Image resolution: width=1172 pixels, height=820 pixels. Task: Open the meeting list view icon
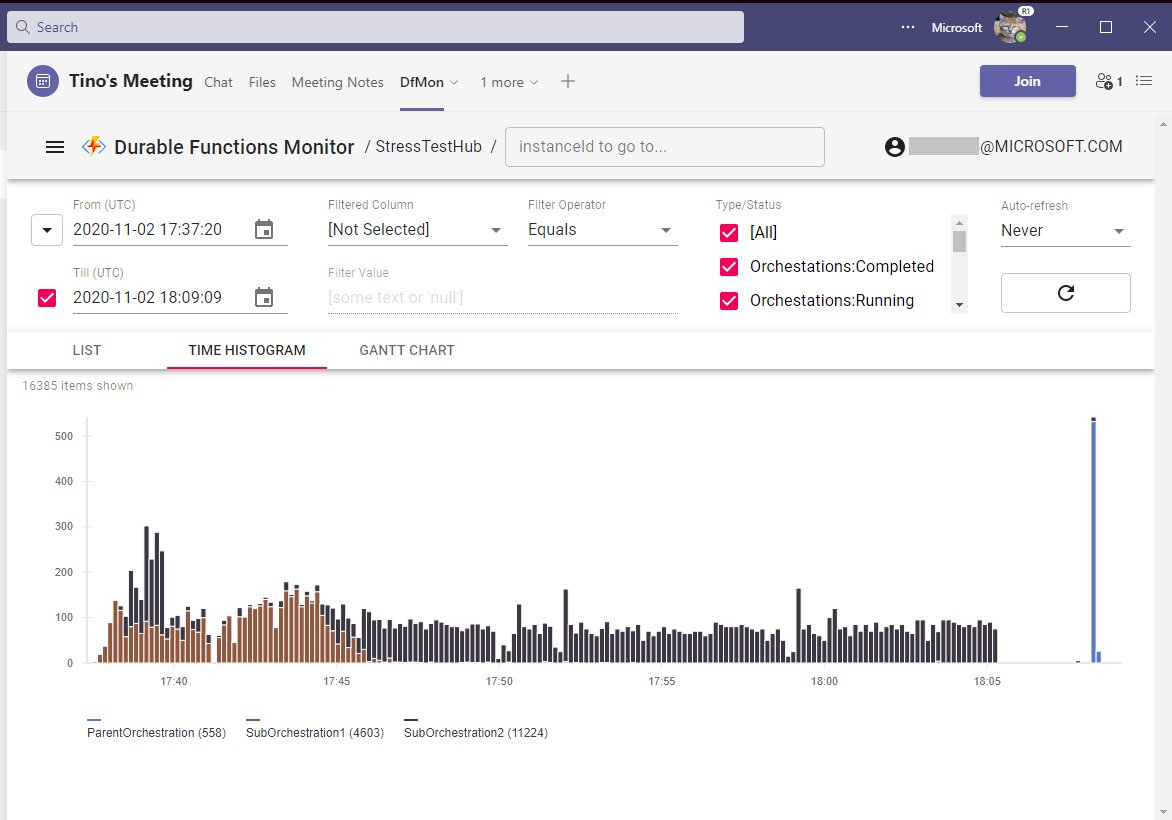tap(1144, 81)
